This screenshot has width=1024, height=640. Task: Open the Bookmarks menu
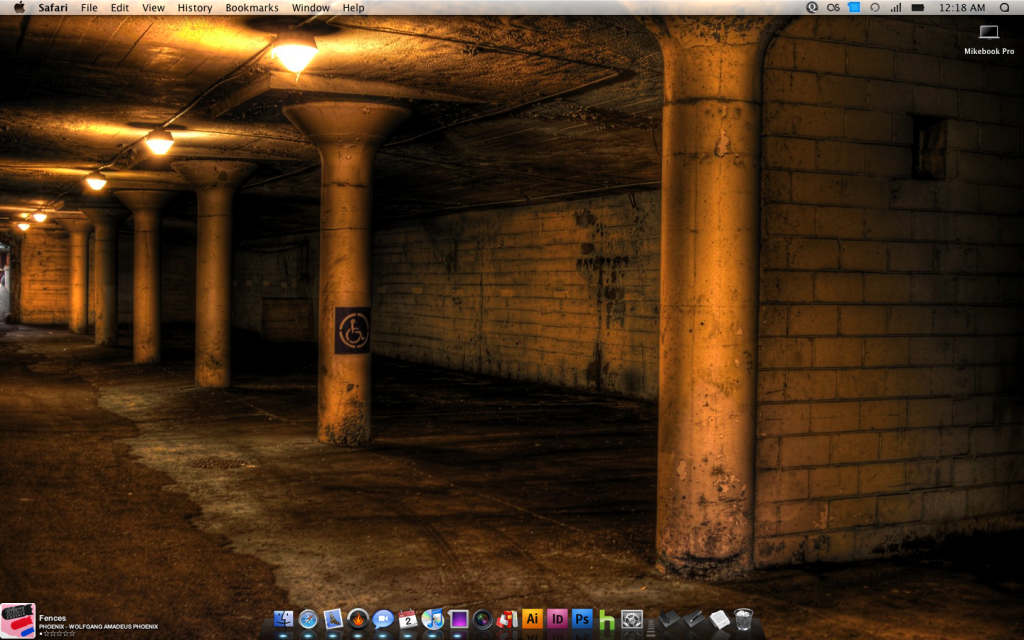[x=252, y=8]
